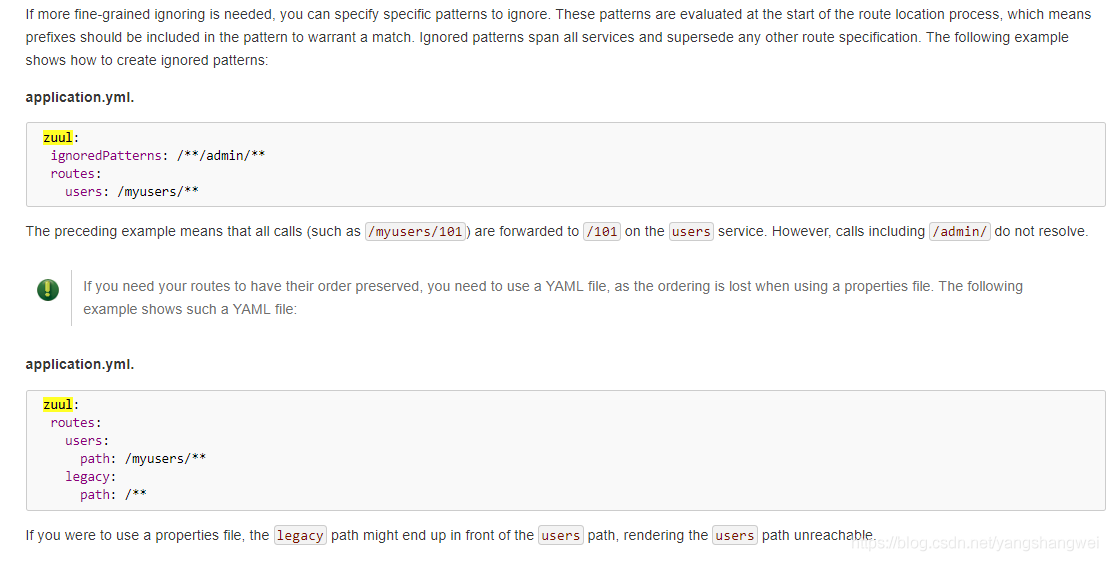1108x561 pixels.
Task: Click the users inline code after 'front of the'
Action: 561,535
